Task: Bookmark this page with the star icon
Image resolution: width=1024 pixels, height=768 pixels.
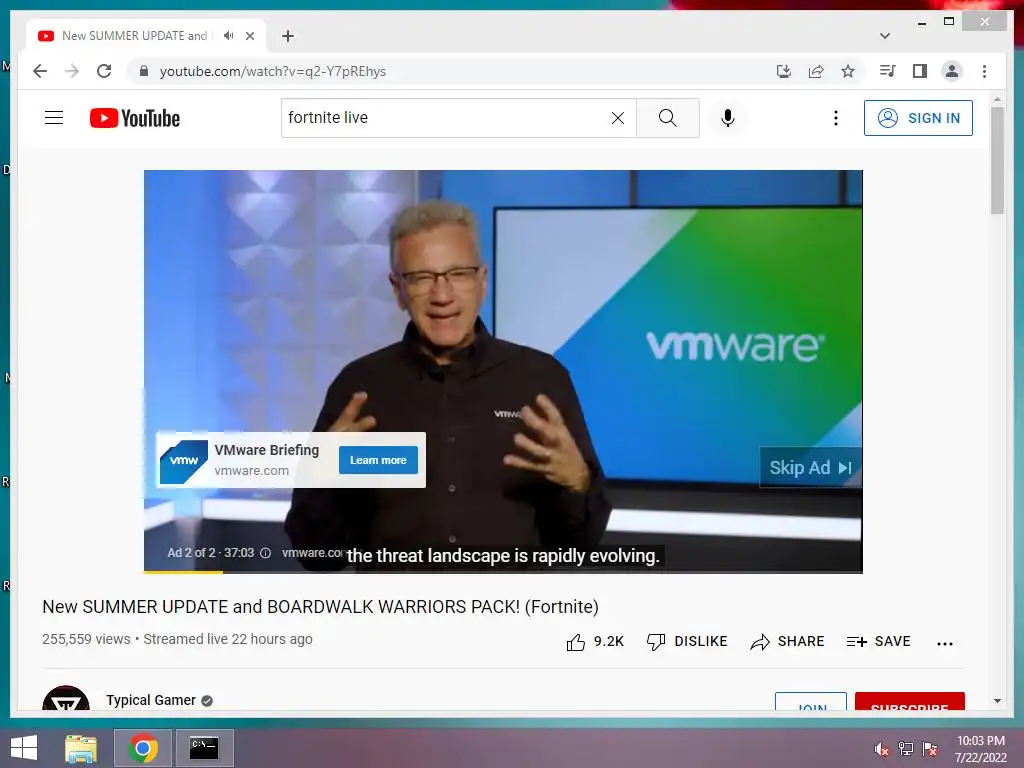Action: (848, 71)
